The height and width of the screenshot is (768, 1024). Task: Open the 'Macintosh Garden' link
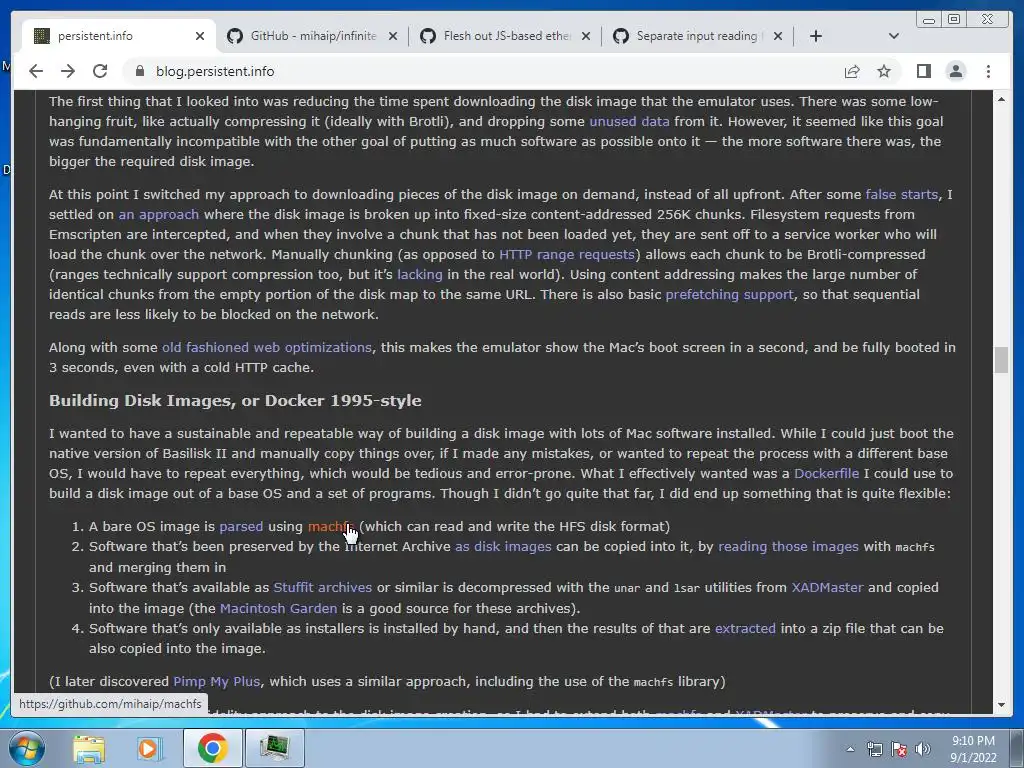pos(278,609)
